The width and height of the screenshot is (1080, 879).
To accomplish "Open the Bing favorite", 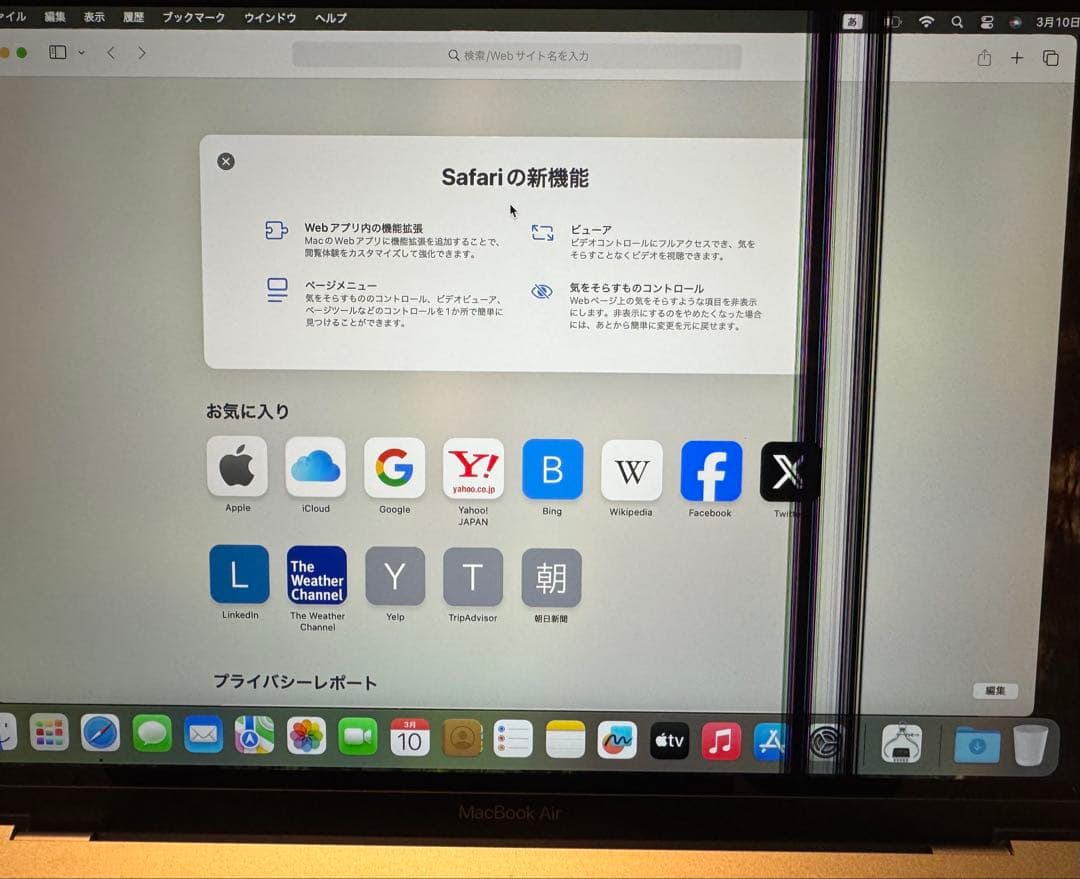I will (552, 477).
